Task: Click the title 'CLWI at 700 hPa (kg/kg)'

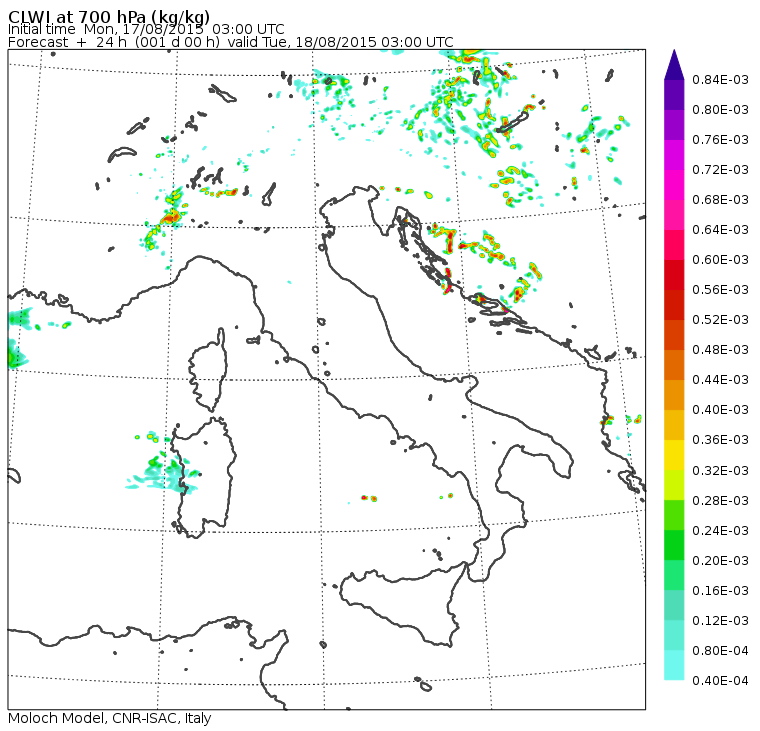Action: [x=109, y=16]
